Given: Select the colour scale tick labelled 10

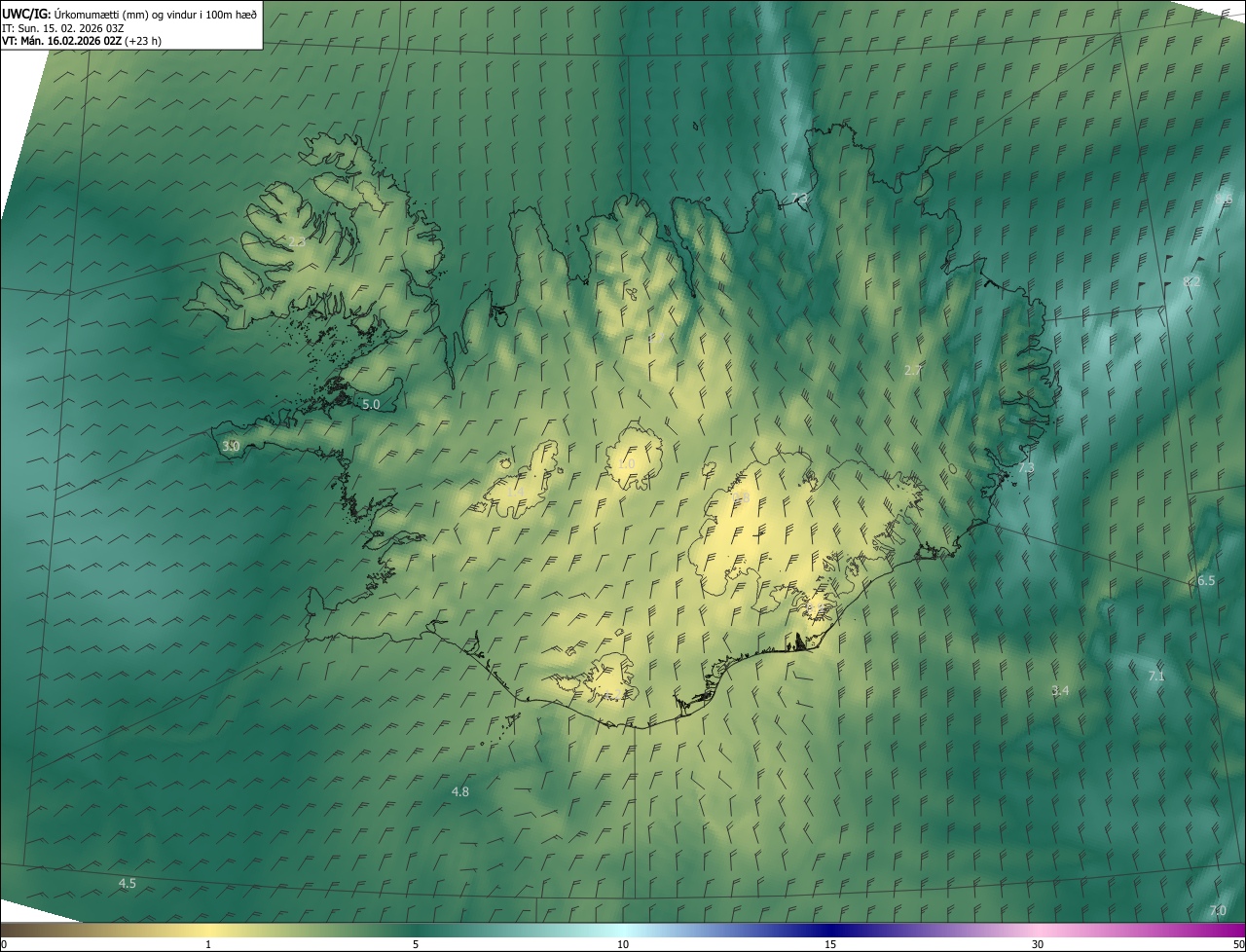Looking at the screenshot, I should pos(623,944).
